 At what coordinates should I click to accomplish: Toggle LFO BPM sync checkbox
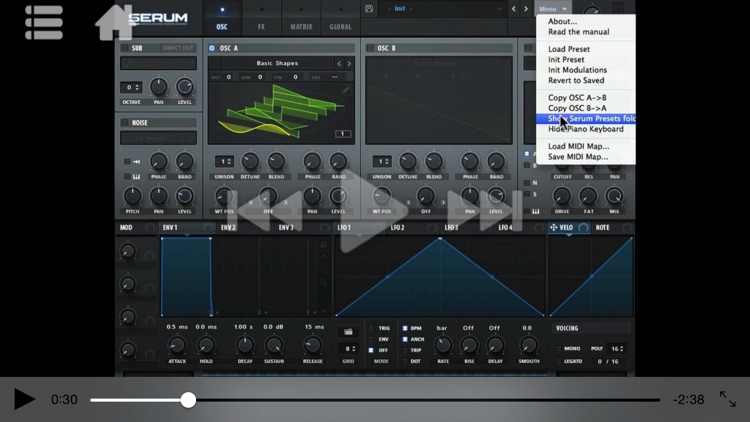(x=405, y=328)
